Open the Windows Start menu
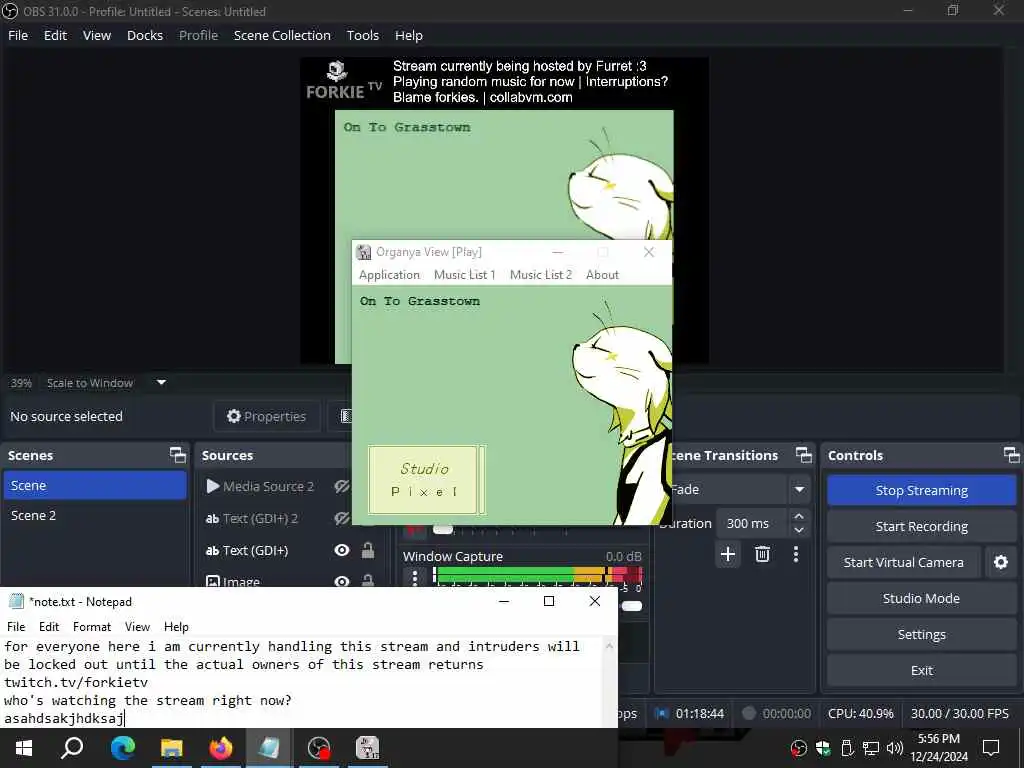The image size is (1024, 768). point(24,748)
